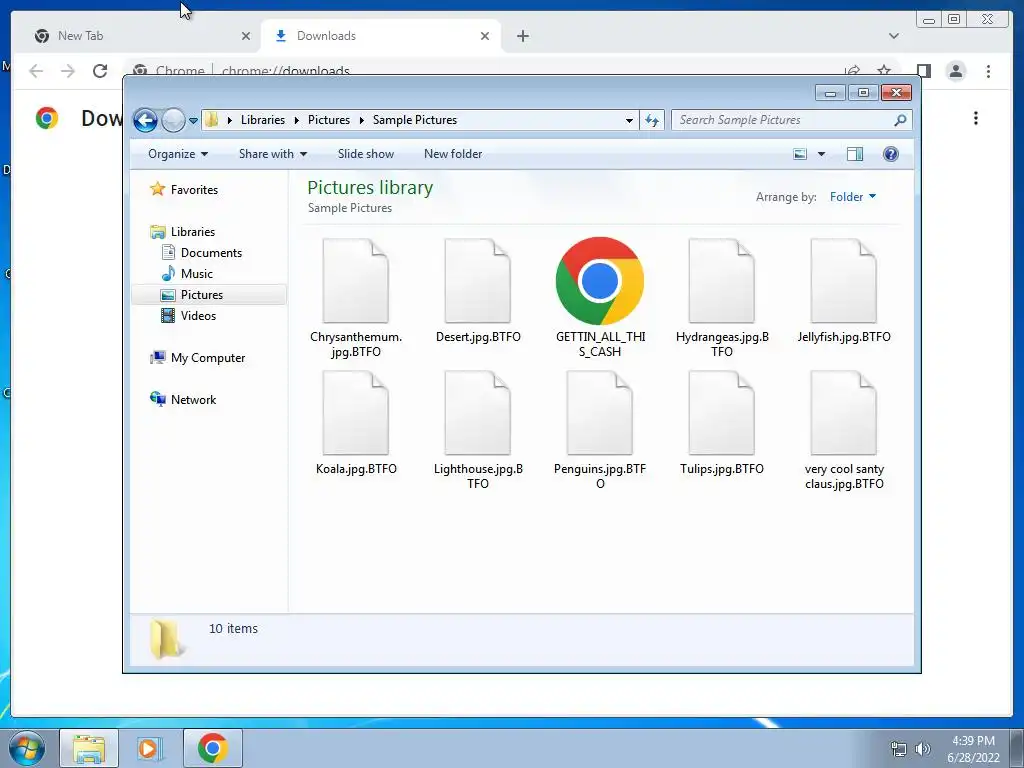Click Explorer's greyed forward arrow button

click(x=173, y=120)
